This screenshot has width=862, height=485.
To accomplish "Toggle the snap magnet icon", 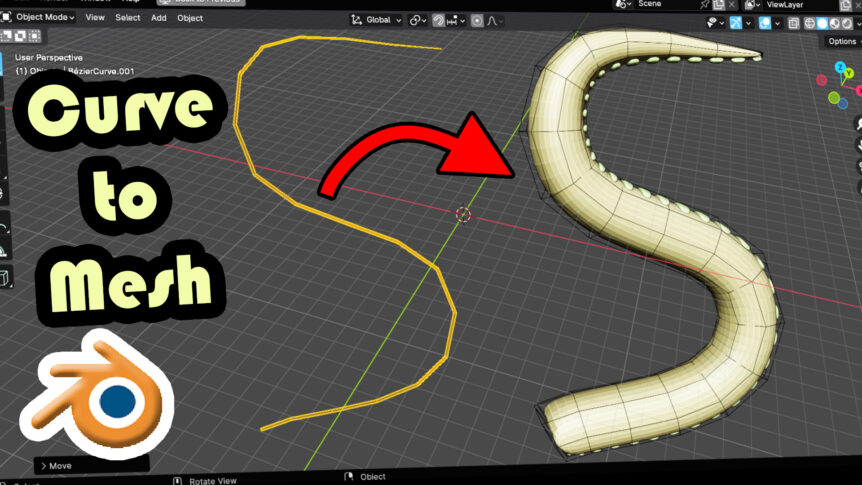I will coord(438,21).
